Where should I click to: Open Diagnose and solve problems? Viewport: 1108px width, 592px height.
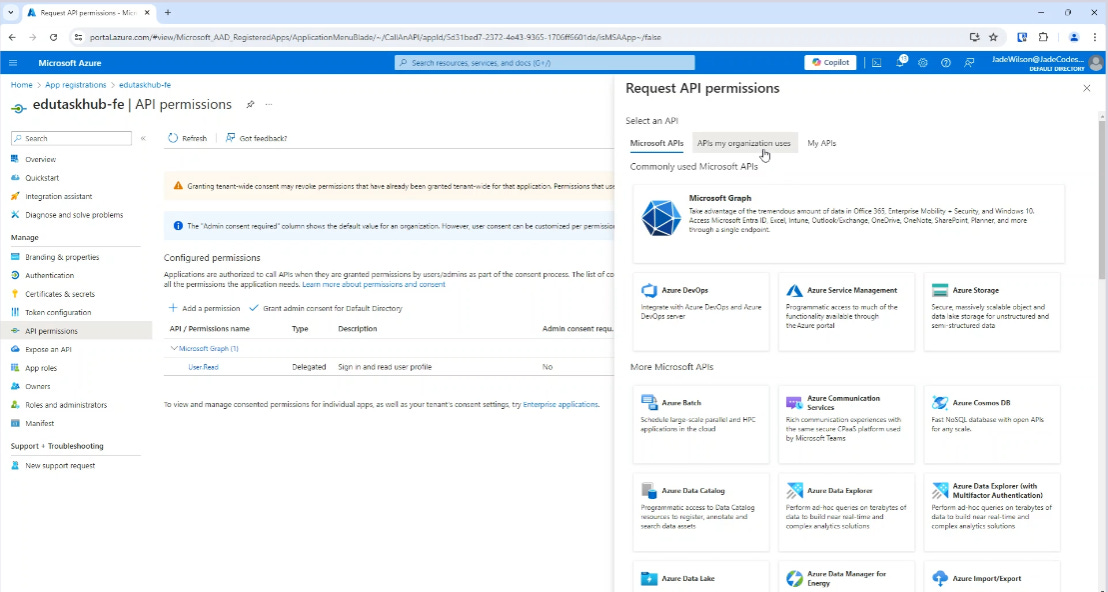(76, 215)
